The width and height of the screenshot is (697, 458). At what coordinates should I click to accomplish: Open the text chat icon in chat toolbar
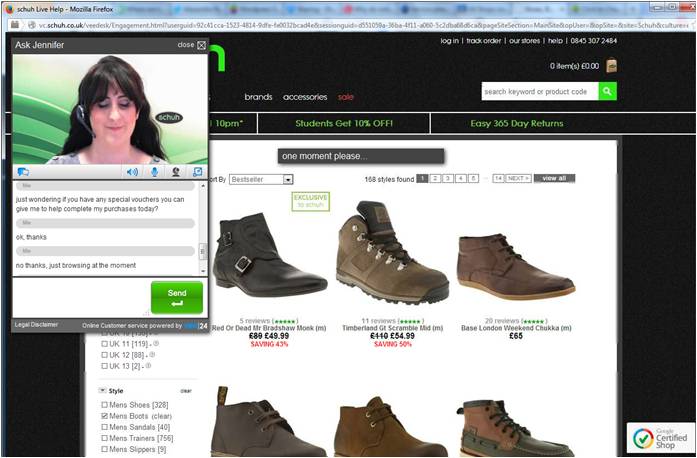23,172
